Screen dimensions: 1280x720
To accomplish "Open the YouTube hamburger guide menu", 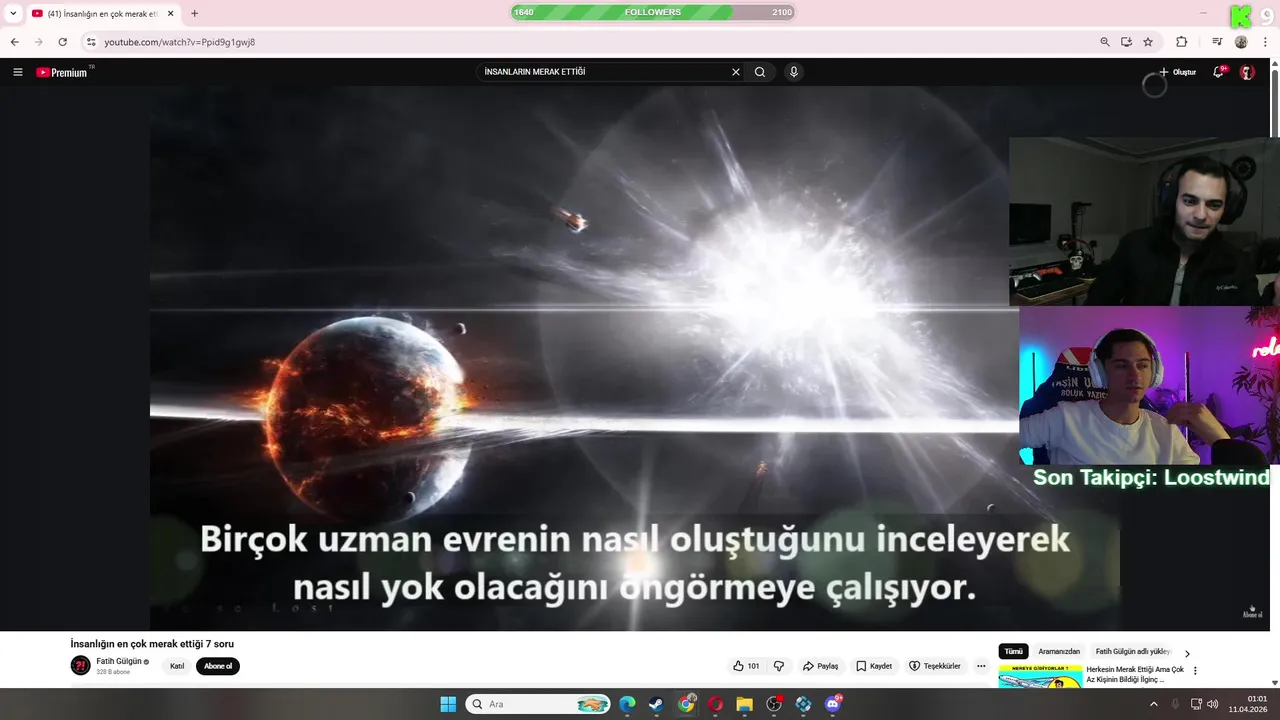I will coord(17,72).
